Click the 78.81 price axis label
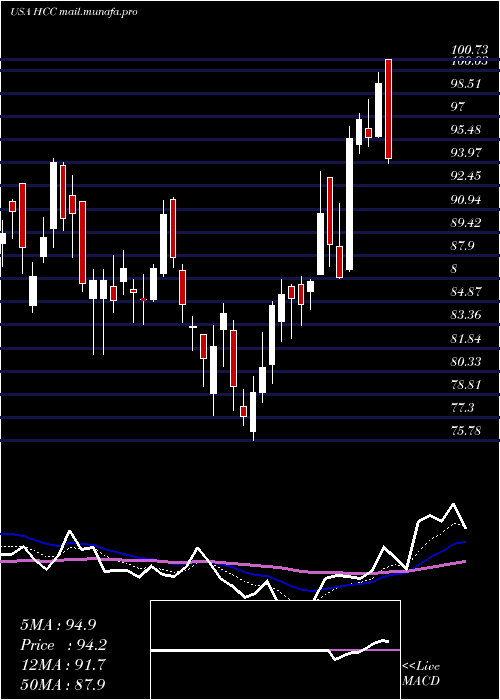This screenshot has width=500, height=700. [466, 384]
